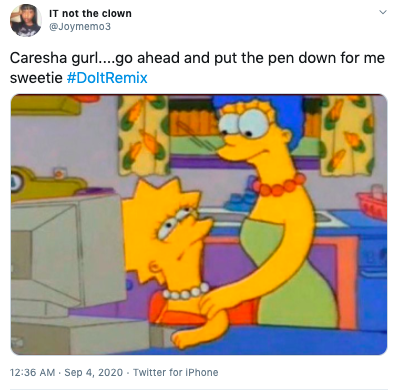Click the Sep 4, 2020 date
Viewport: 395px width, 390px height.
tap(93, 372)
